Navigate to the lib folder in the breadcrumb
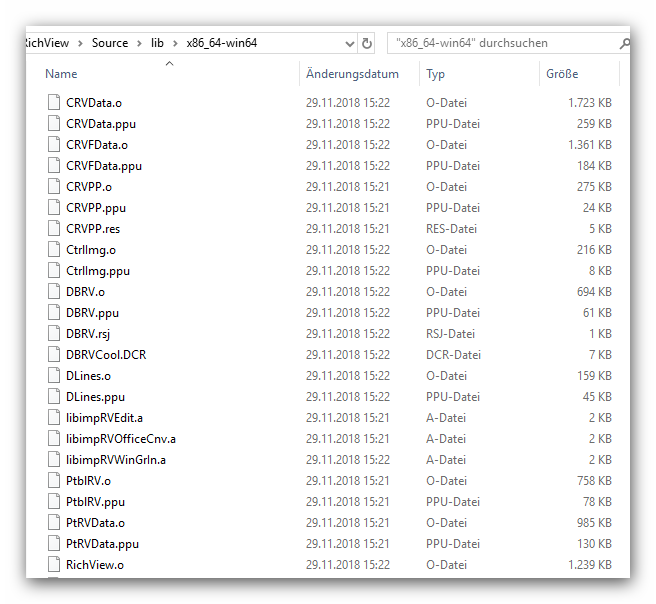Screen dimensions: 656x604 (x=157, y=43)
